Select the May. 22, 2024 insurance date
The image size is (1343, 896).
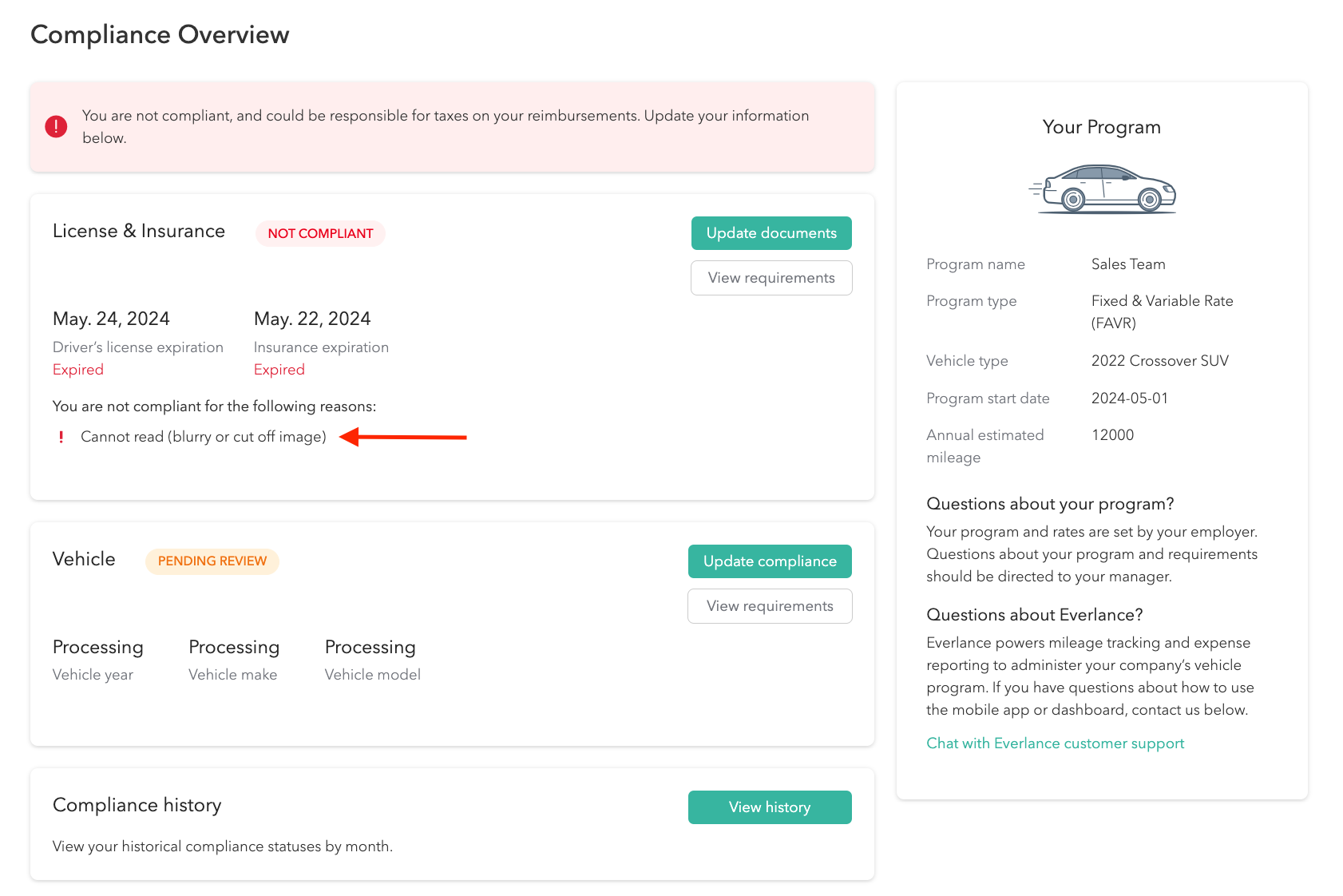tap(312, 319)
